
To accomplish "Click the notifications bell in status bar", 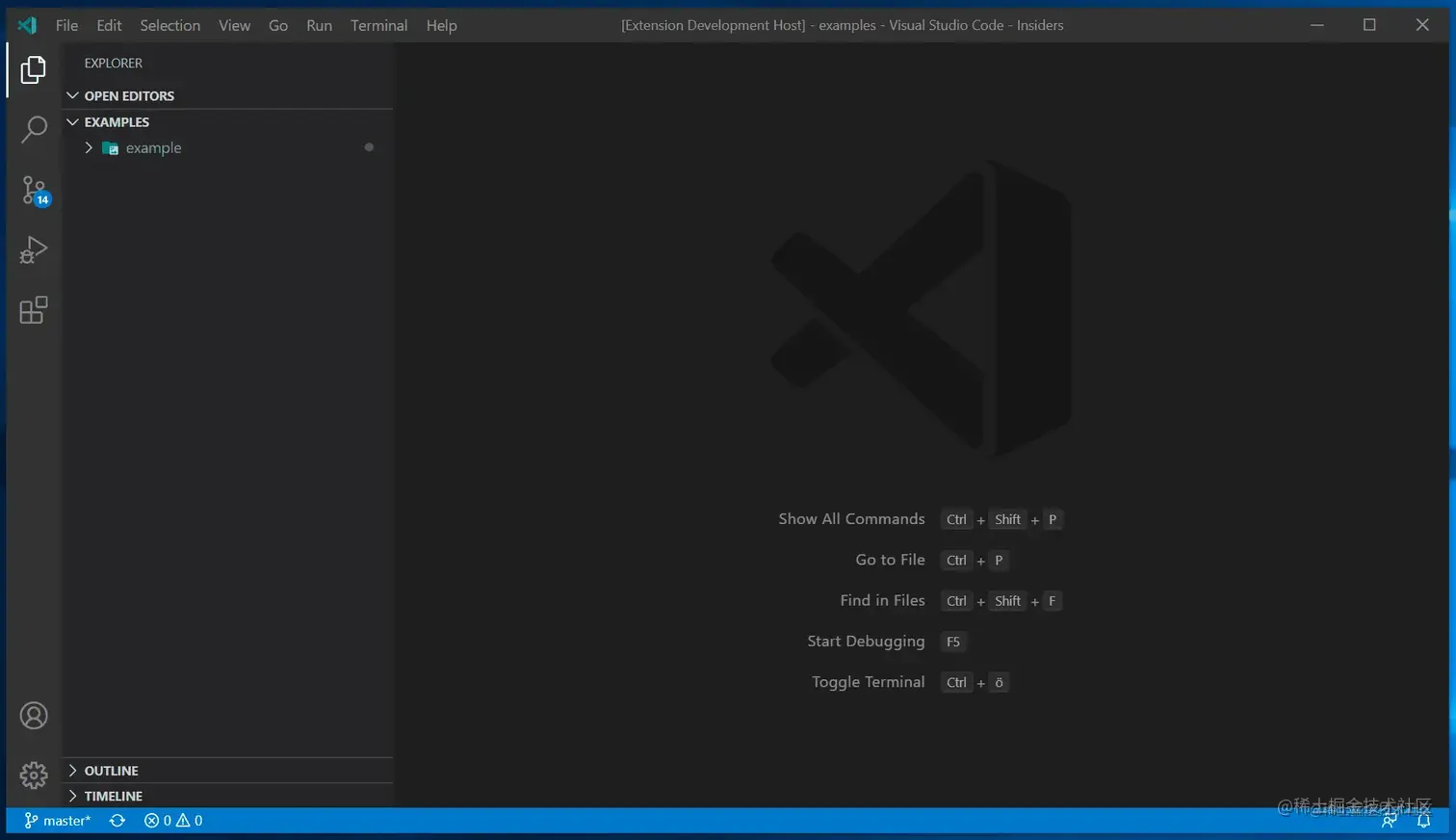I will (1423, 821).
